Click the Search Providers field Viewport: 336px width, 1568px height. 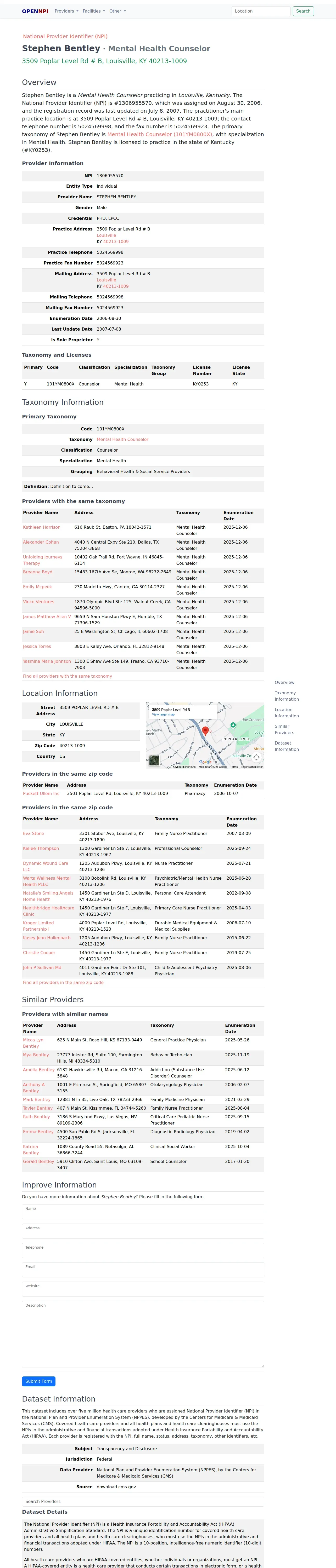(x=143, y=1502)
